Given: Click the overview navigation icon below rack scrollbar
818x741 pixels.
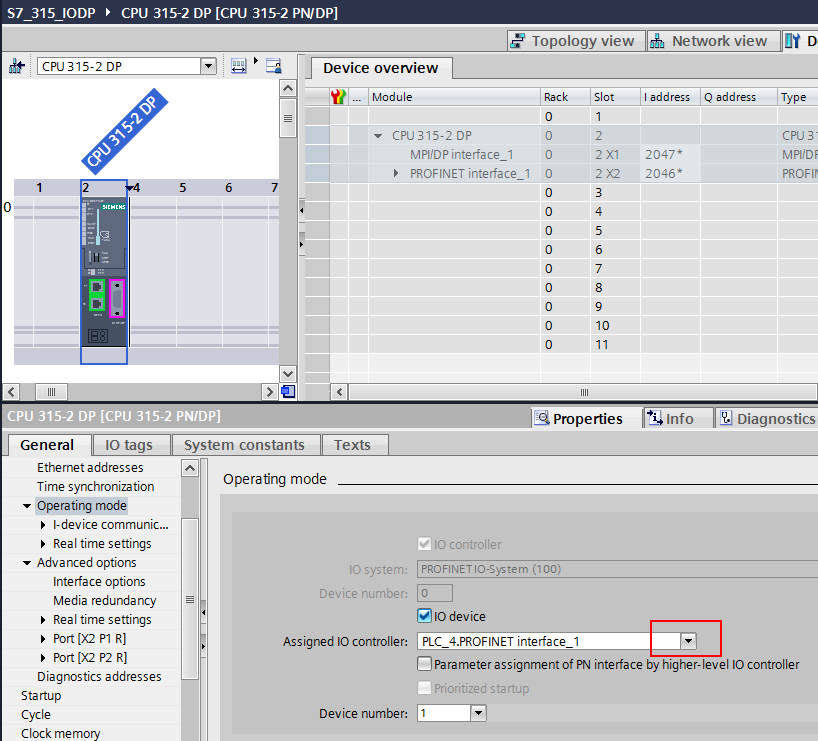Looking at the screenshot, I should tap(288, 391).
